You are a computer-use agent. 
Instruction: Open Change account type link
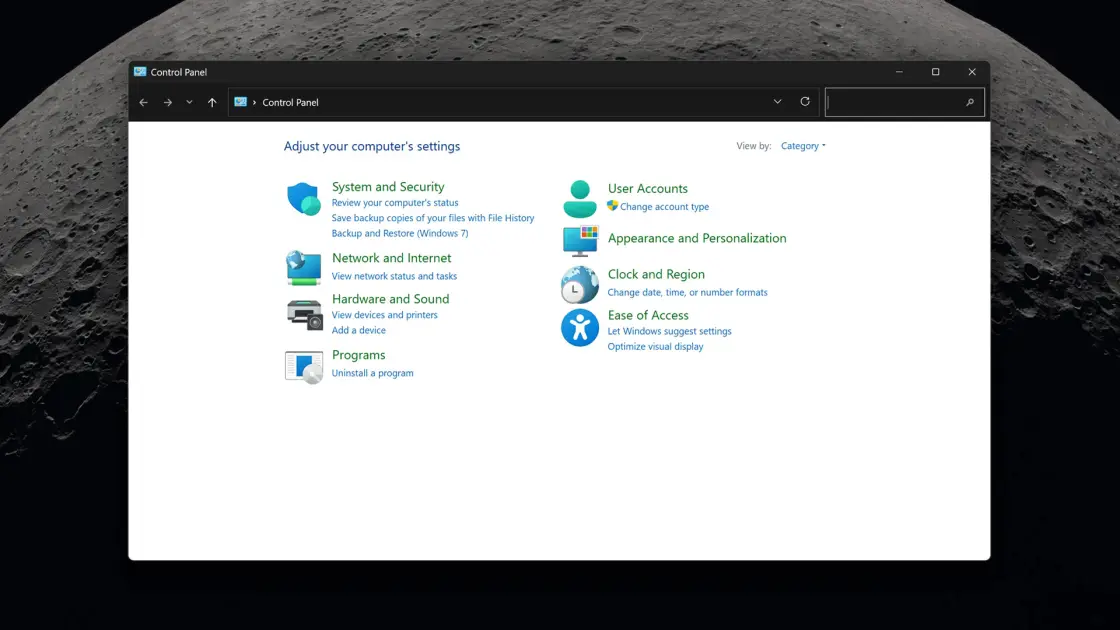(664, 207)
